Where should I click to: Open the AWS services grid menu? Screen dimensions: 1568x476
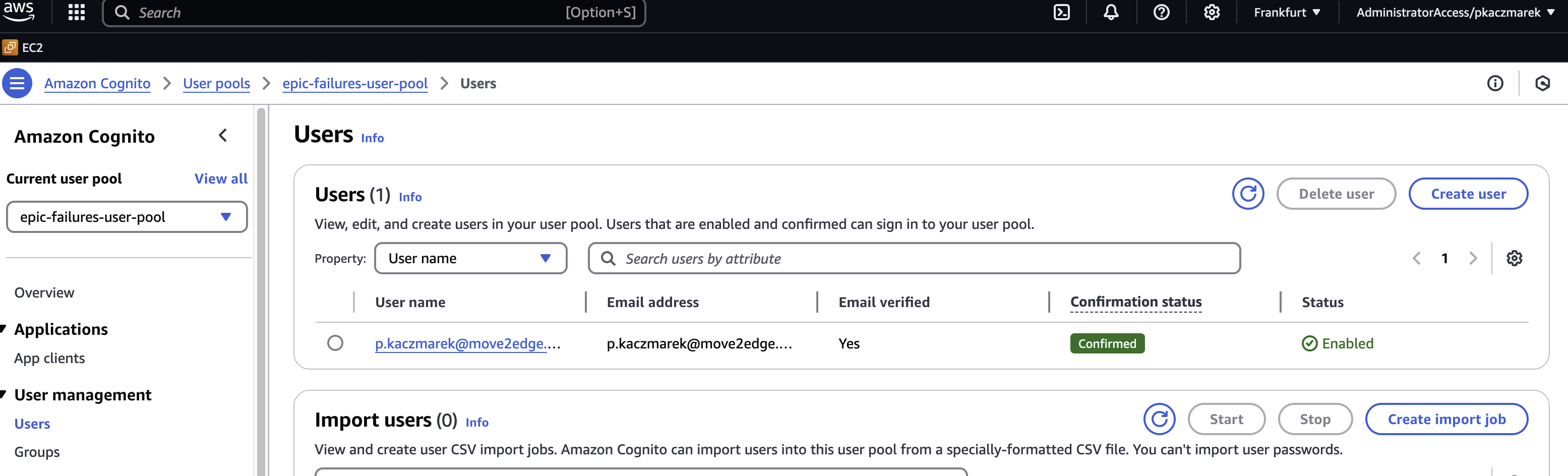(x=76, y=12)
